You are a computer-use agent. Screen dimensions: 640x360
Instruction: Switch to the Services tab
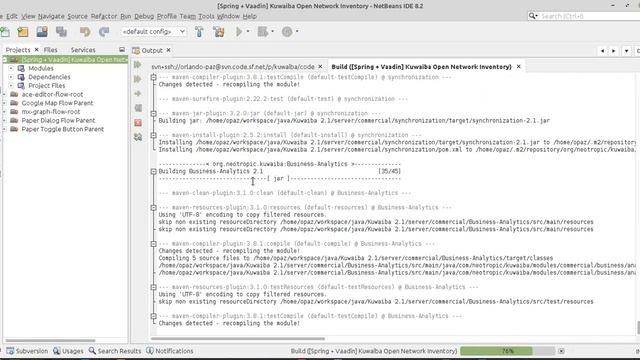coord(83,50)
